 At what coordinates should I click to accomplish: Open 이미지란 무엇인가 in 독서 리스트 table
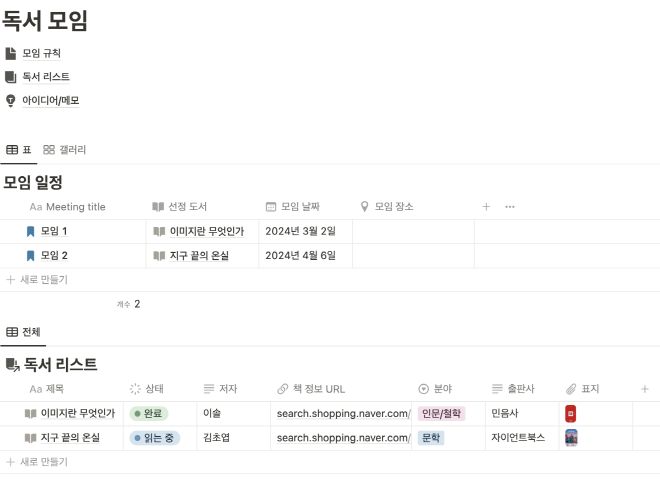point(78,414)
